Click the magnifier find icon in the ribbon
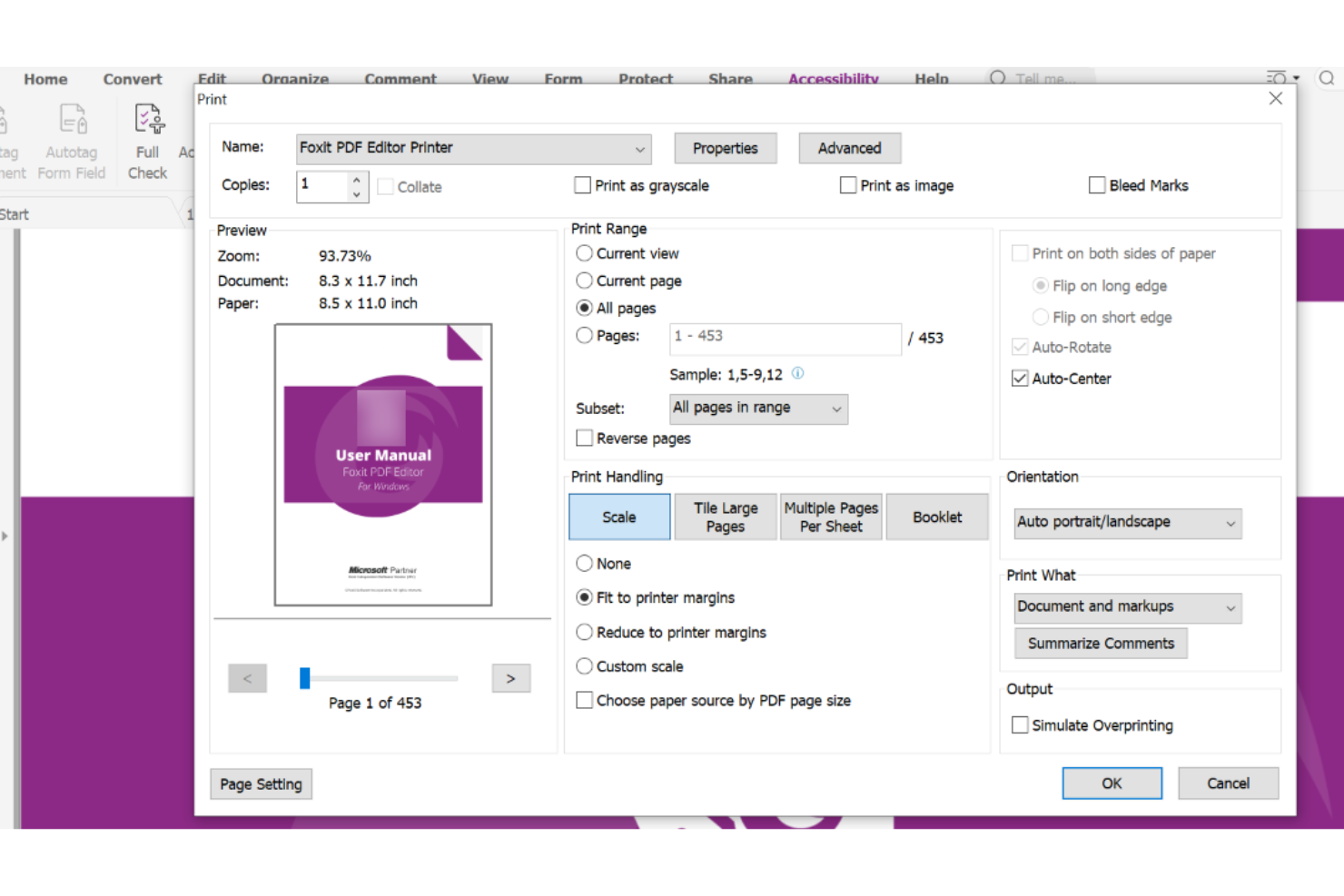Image resolution: width=1344 pixels, height=896 pixels. pyautogui.click(x=1327, y=78)
